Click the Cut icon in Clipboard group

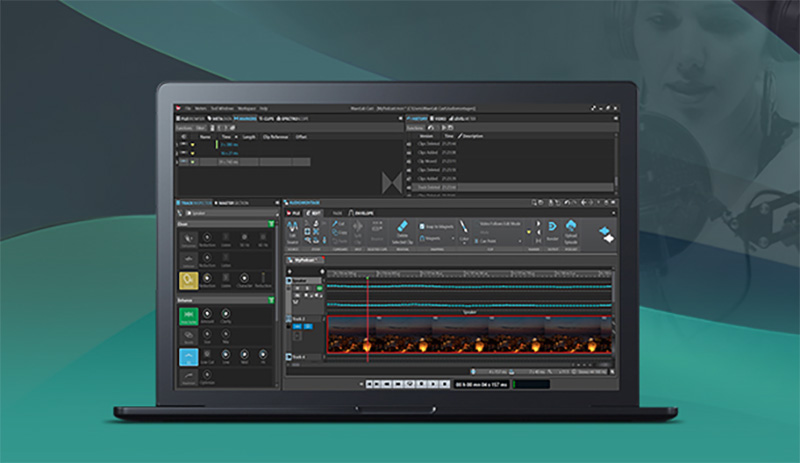click(335, 224)
